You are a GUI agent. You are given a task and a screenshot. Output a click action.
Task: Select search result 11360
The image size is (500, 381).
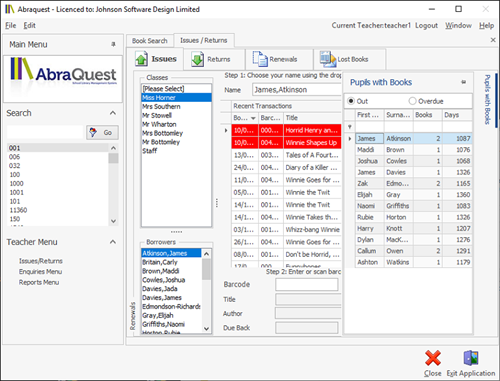[x=58, y=210]
